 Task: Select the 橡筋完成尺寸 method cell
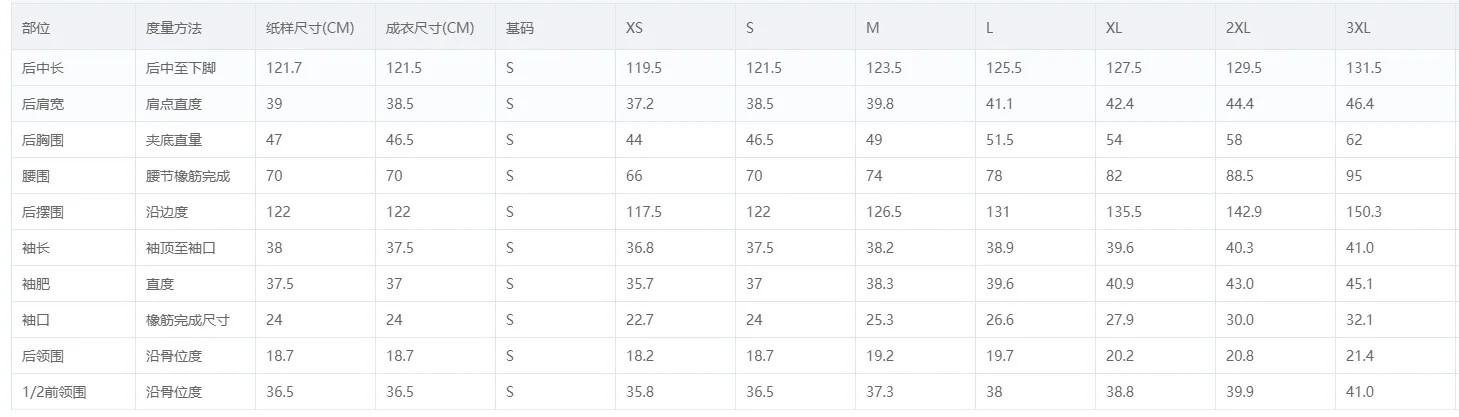pos(188,320)
